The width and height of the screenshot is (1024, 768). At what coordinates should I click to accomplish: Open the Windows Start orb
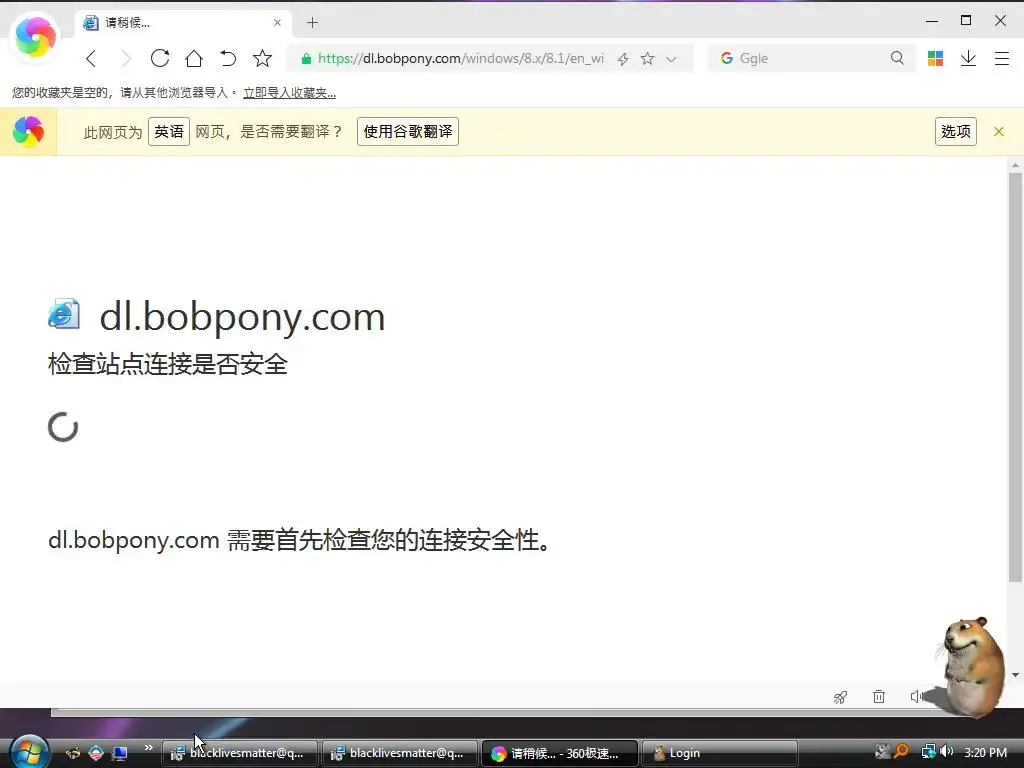click(29, 752)
